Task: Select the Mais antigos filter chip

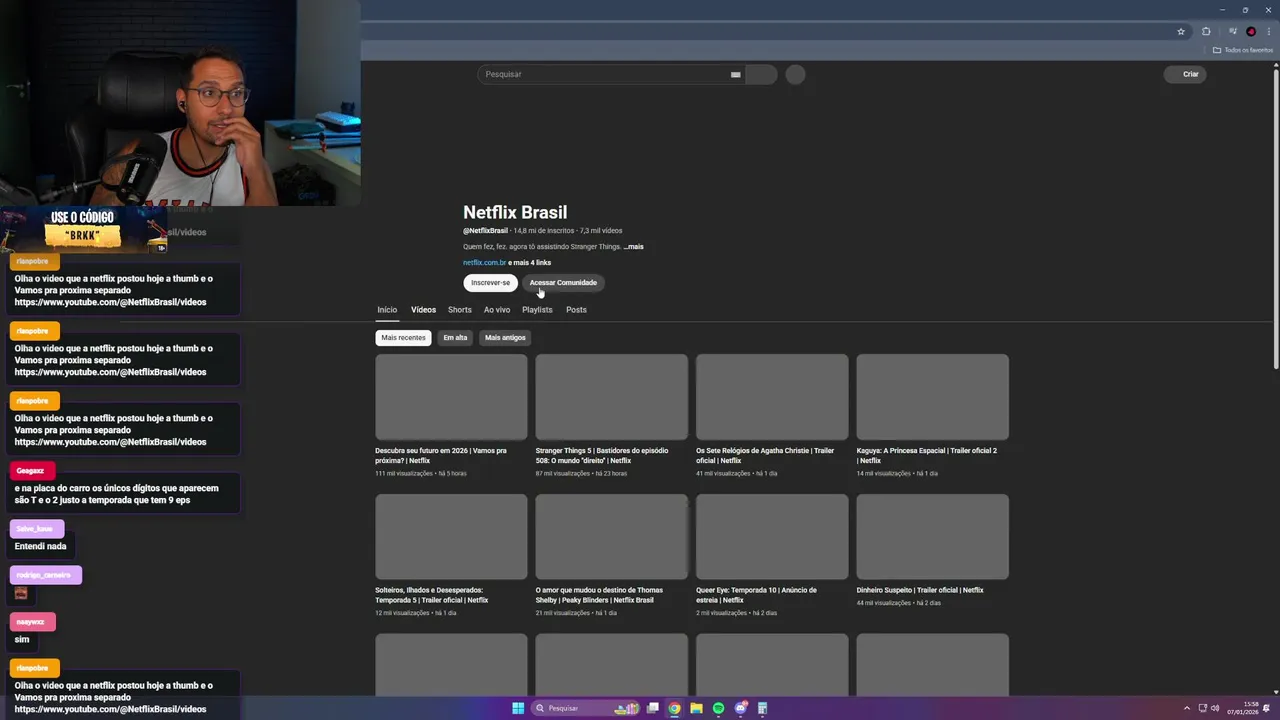Action: pos(505,337)
